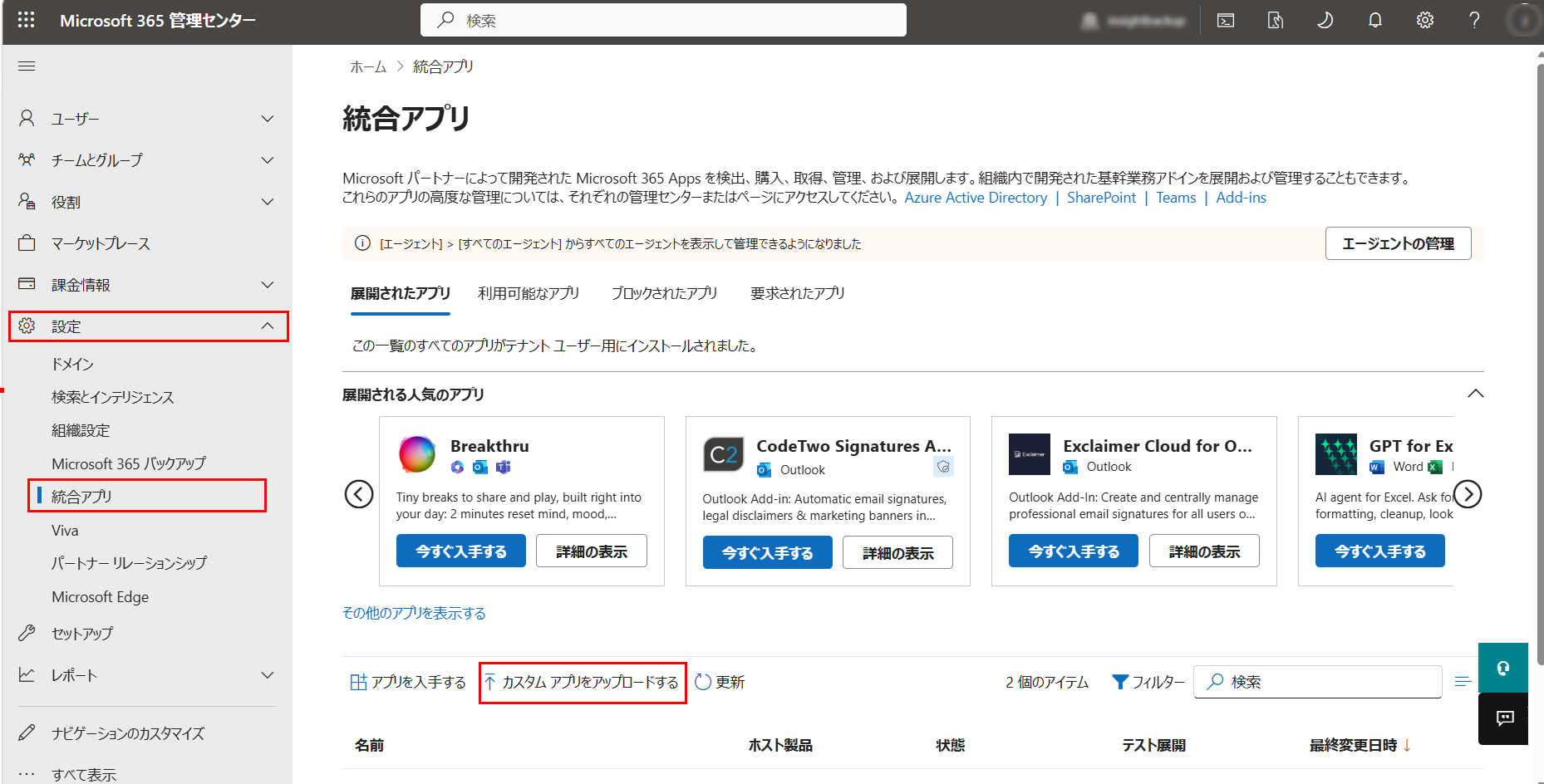Click the Roles icon in sidebar

(x=27, y=201)
